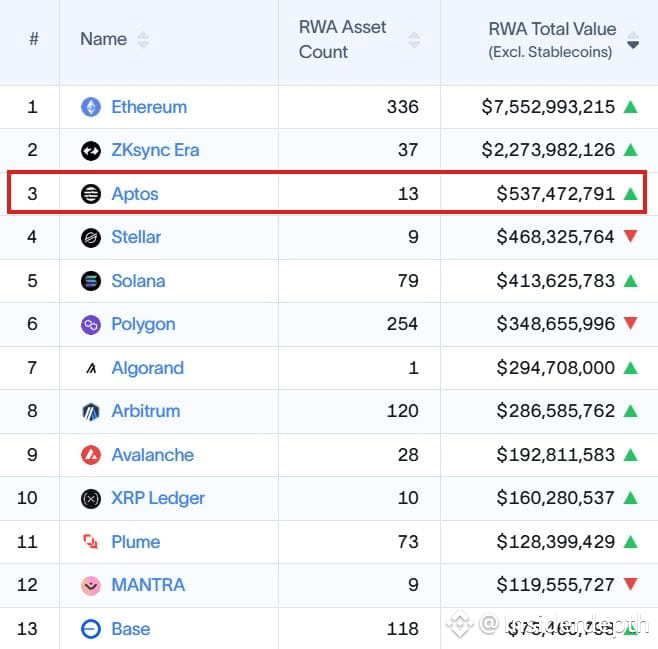Open the Solana network link
The width and height of the screenshot is (658, 649).
tap(138, 281)
